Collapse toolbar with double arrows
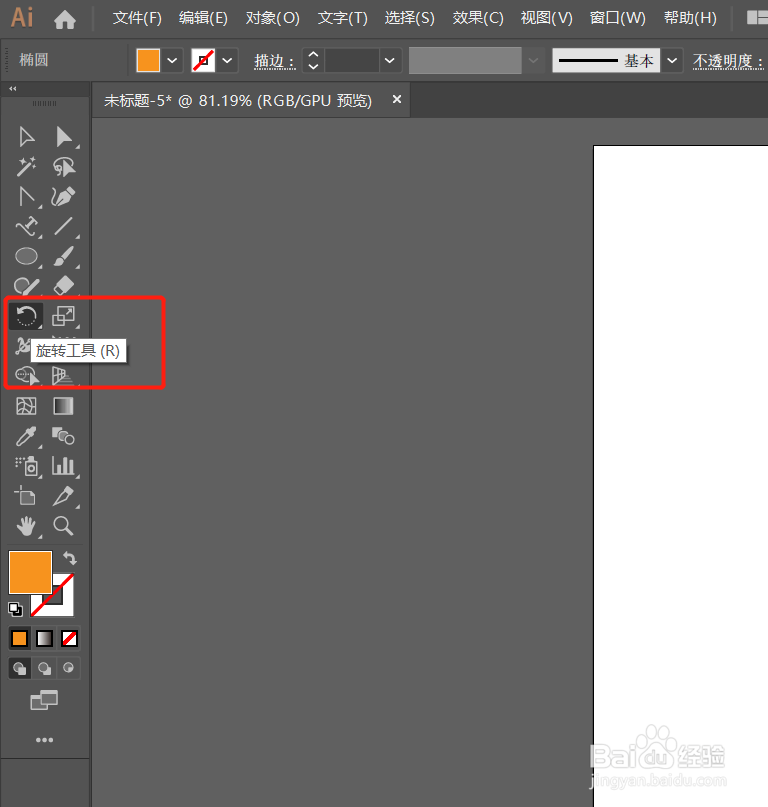Image resolution: width=768 pixels, height=807 pixels. click(x=13, y=89)
